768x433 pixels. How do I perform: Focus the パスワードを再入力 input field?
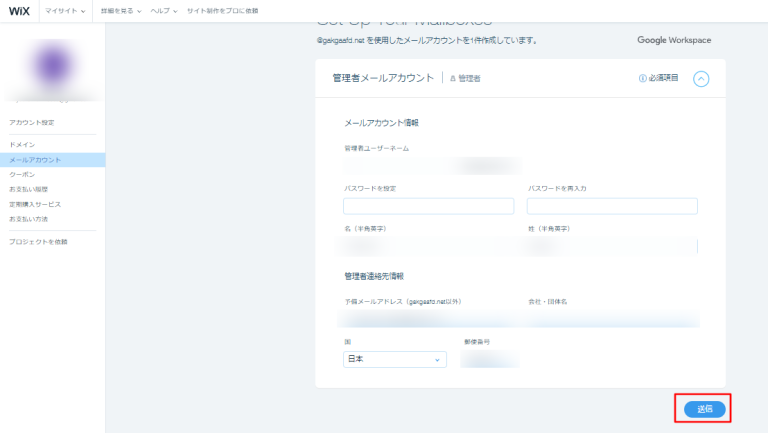click(612, 206)
